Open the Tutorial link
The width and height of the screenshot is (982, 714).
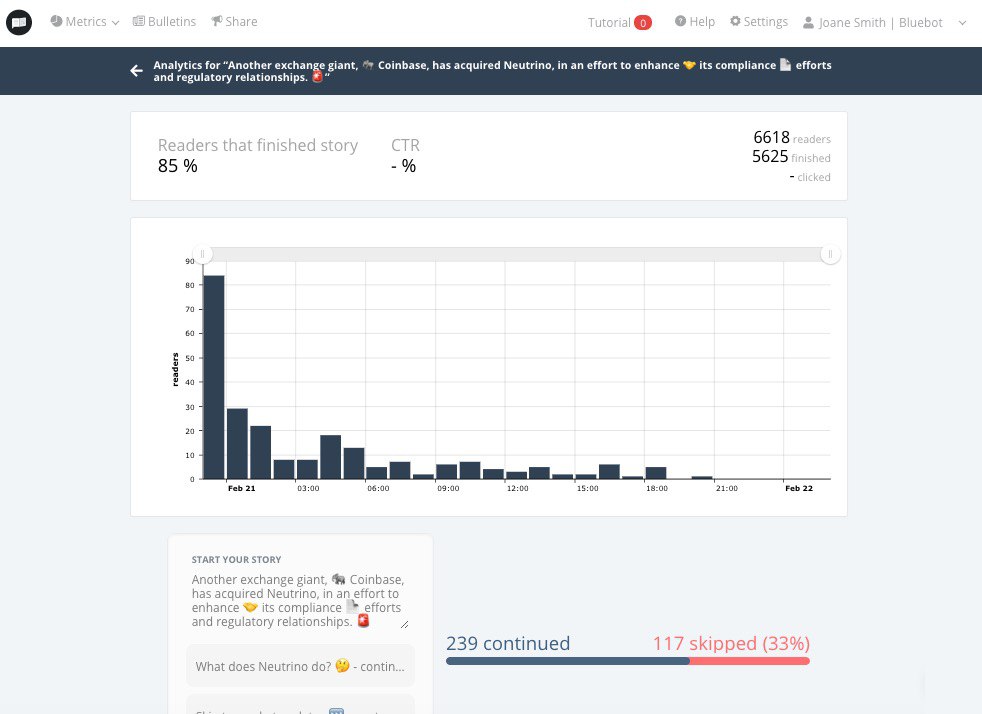(x=609, y=23)
